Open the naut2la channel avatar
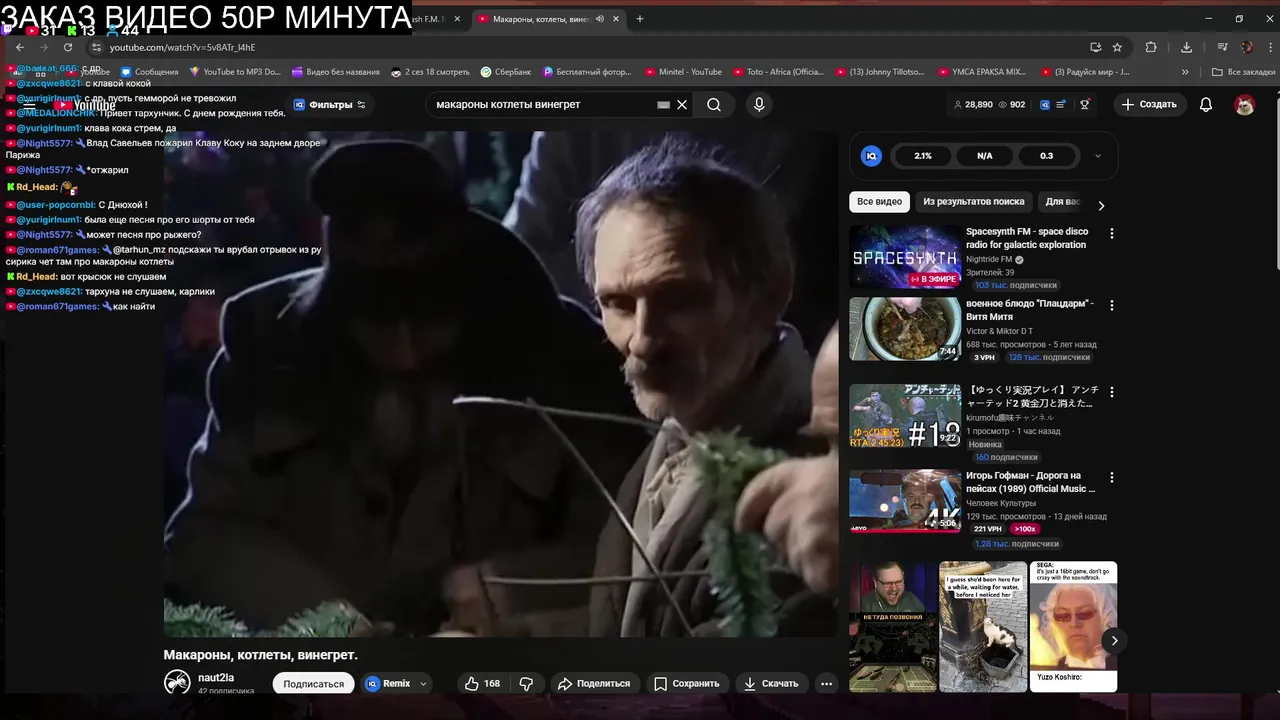This screenshot has width=1280, height=720. coord(177,682)
